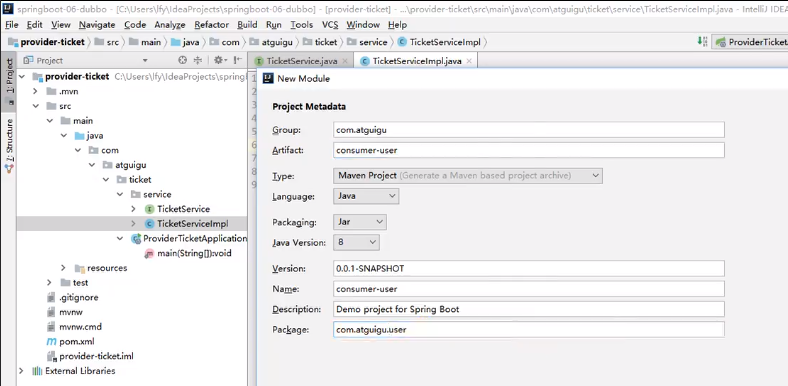Image resolution: width=788 pixels, height=386 pixels.
Task: Expand the TicketServiceImpl class node
Action: [x=133, y=223]
